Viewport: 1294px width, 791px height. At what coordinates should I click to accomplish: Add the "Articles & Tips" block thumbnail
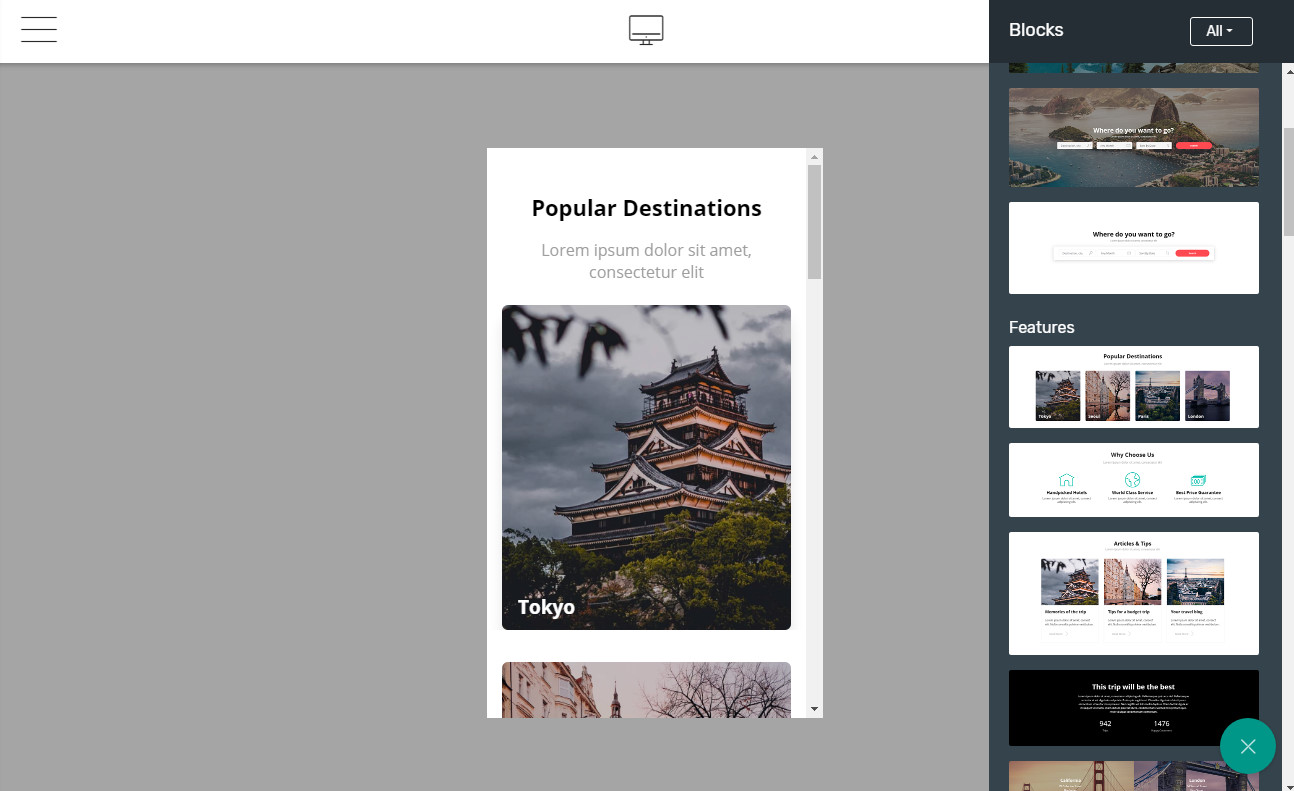[1133, 593]
